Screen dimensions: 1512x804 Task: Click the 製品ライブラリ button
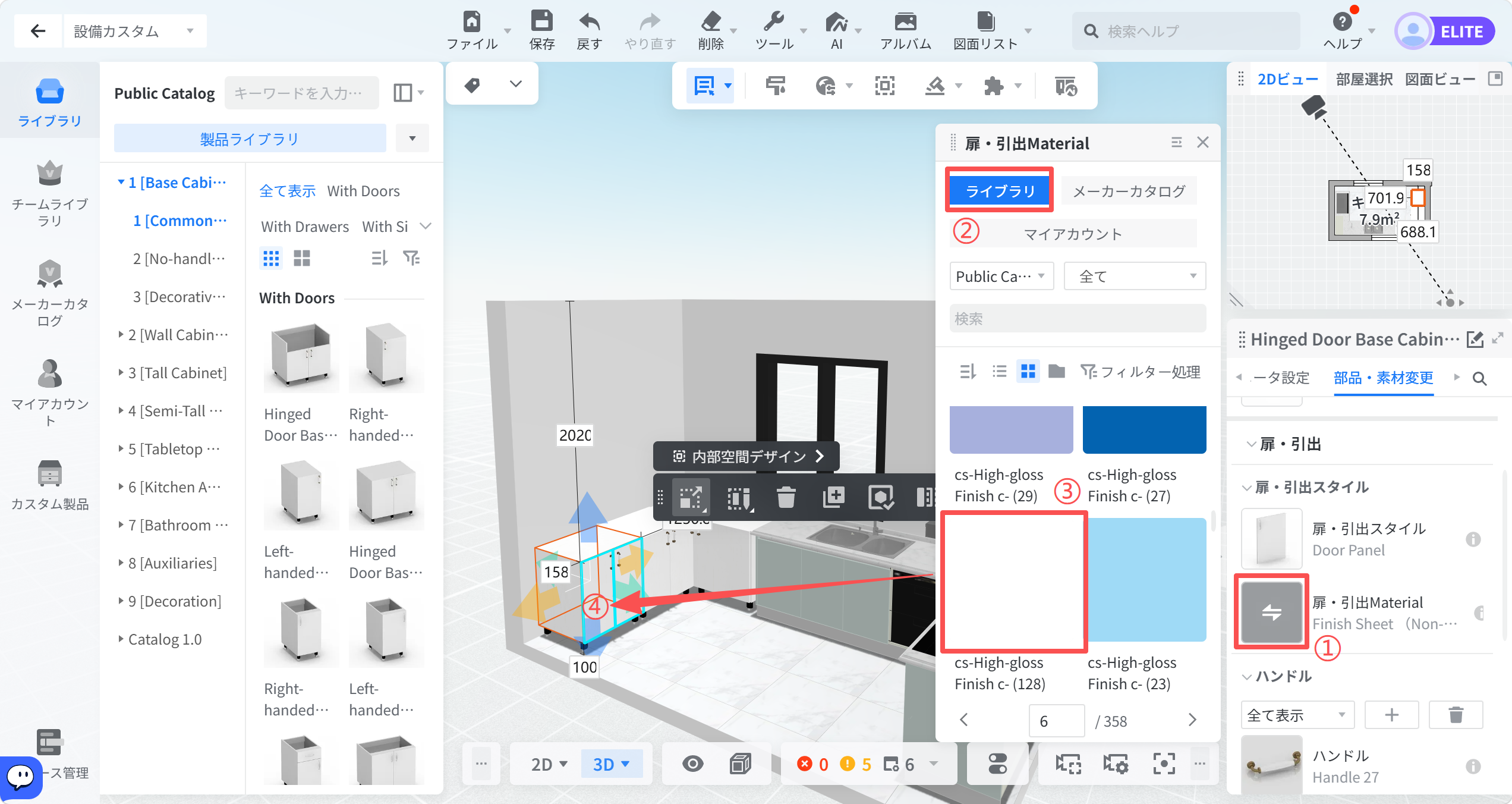point(250,139)
